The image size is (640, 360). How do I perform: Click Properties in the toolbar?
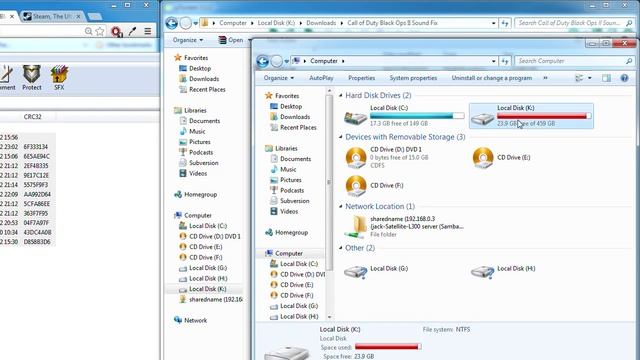(x=361, y=78)
